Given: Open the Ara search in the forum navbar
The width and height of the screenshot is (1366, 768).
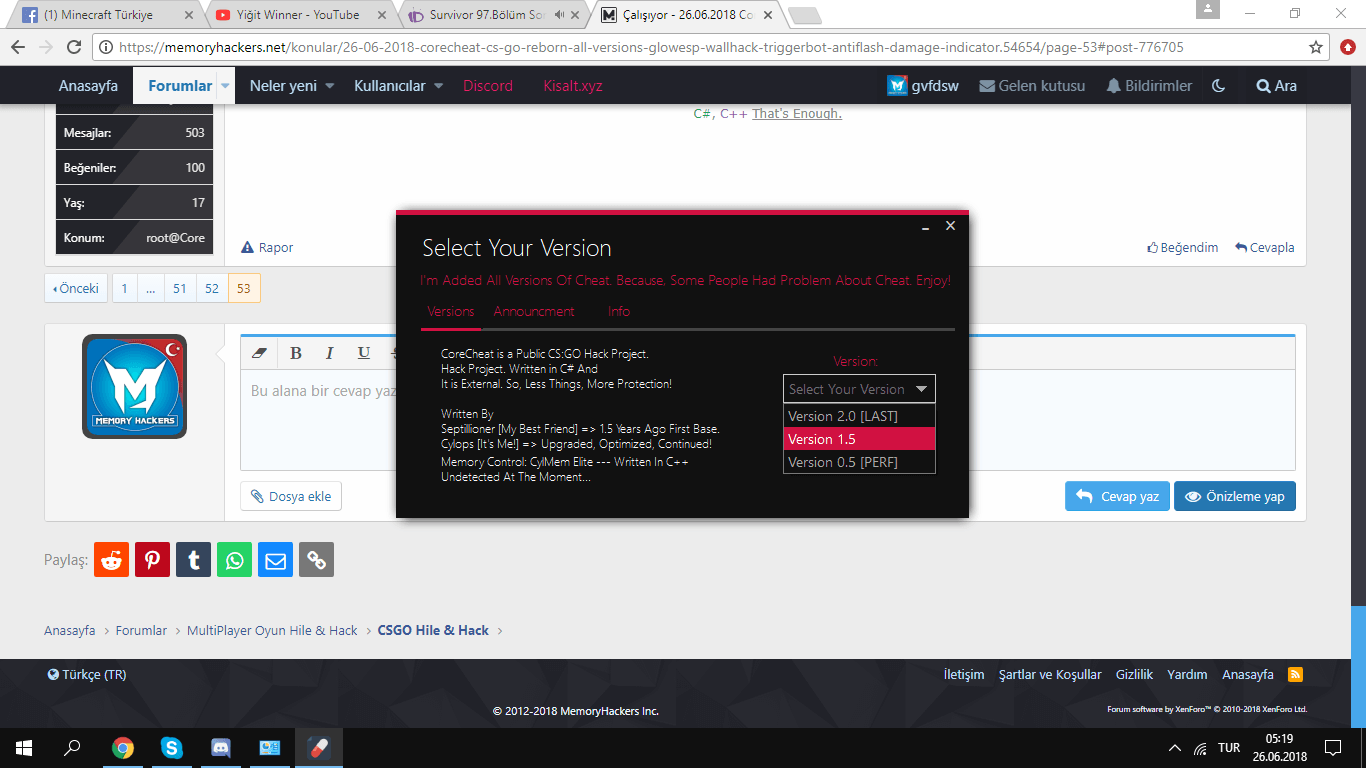Looking at the screenshot, I should pyautogui.click(x=1277, y=86).
